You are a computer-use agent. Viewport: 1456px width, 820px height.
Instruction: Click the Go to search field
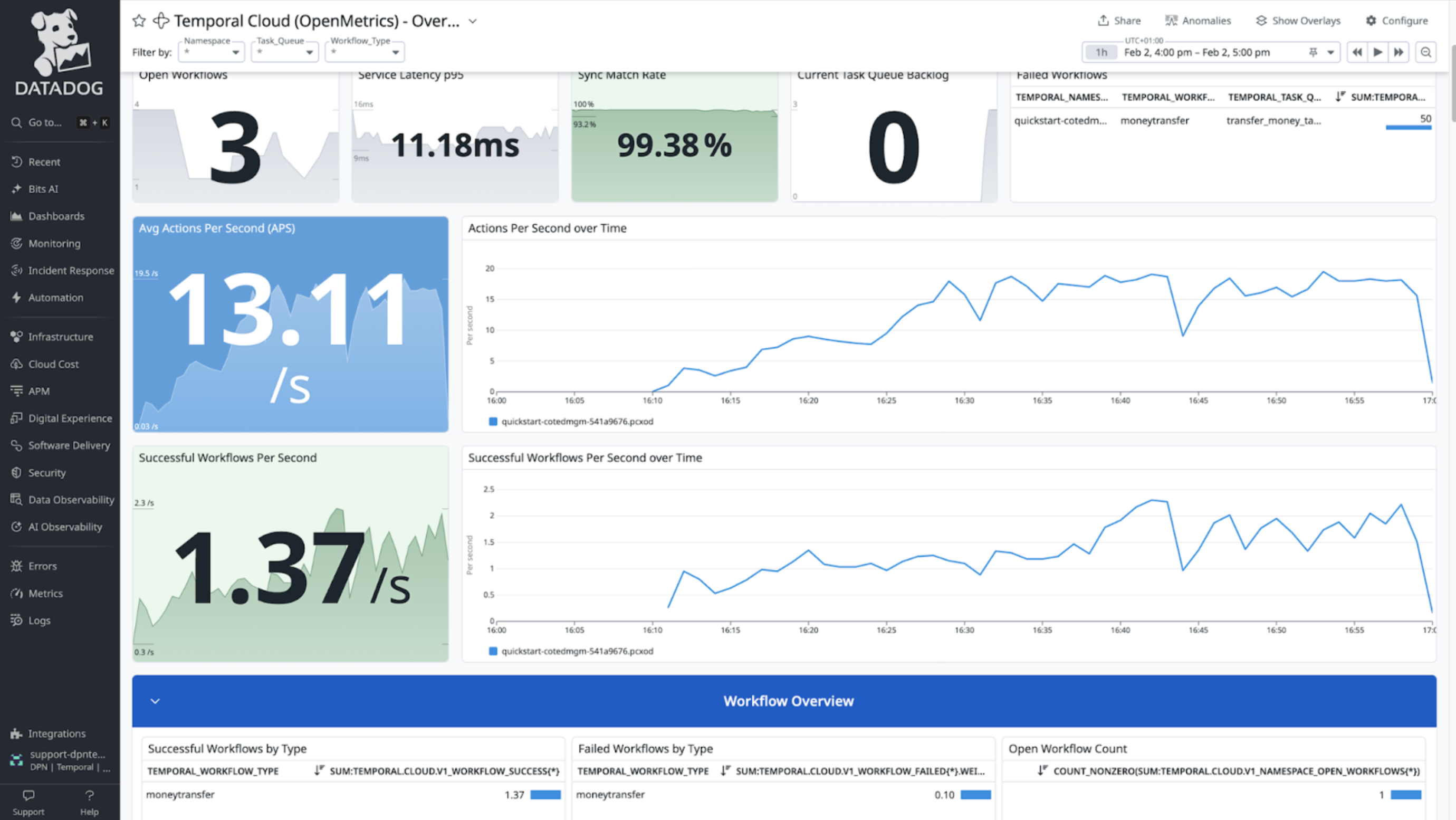tap(45, 122)
